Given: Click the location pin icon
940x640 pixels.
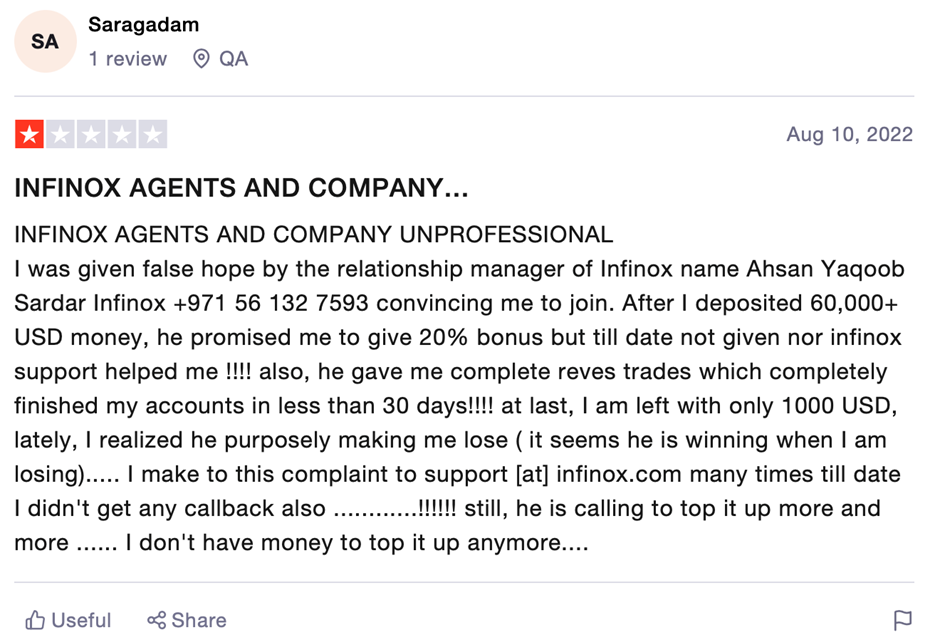Looking at the screenshot, I should click(x=201, y=59).
